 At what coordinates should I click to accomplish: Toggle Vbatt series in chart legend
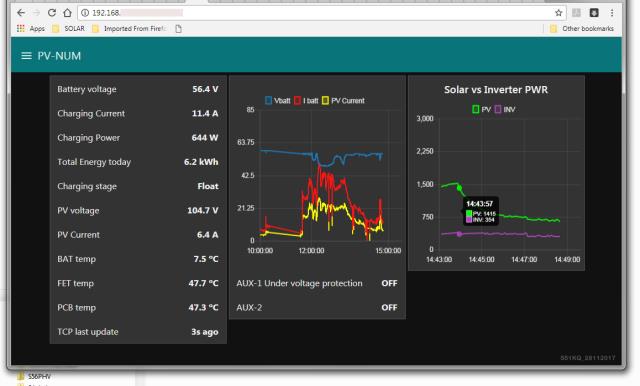coord(278,100)
